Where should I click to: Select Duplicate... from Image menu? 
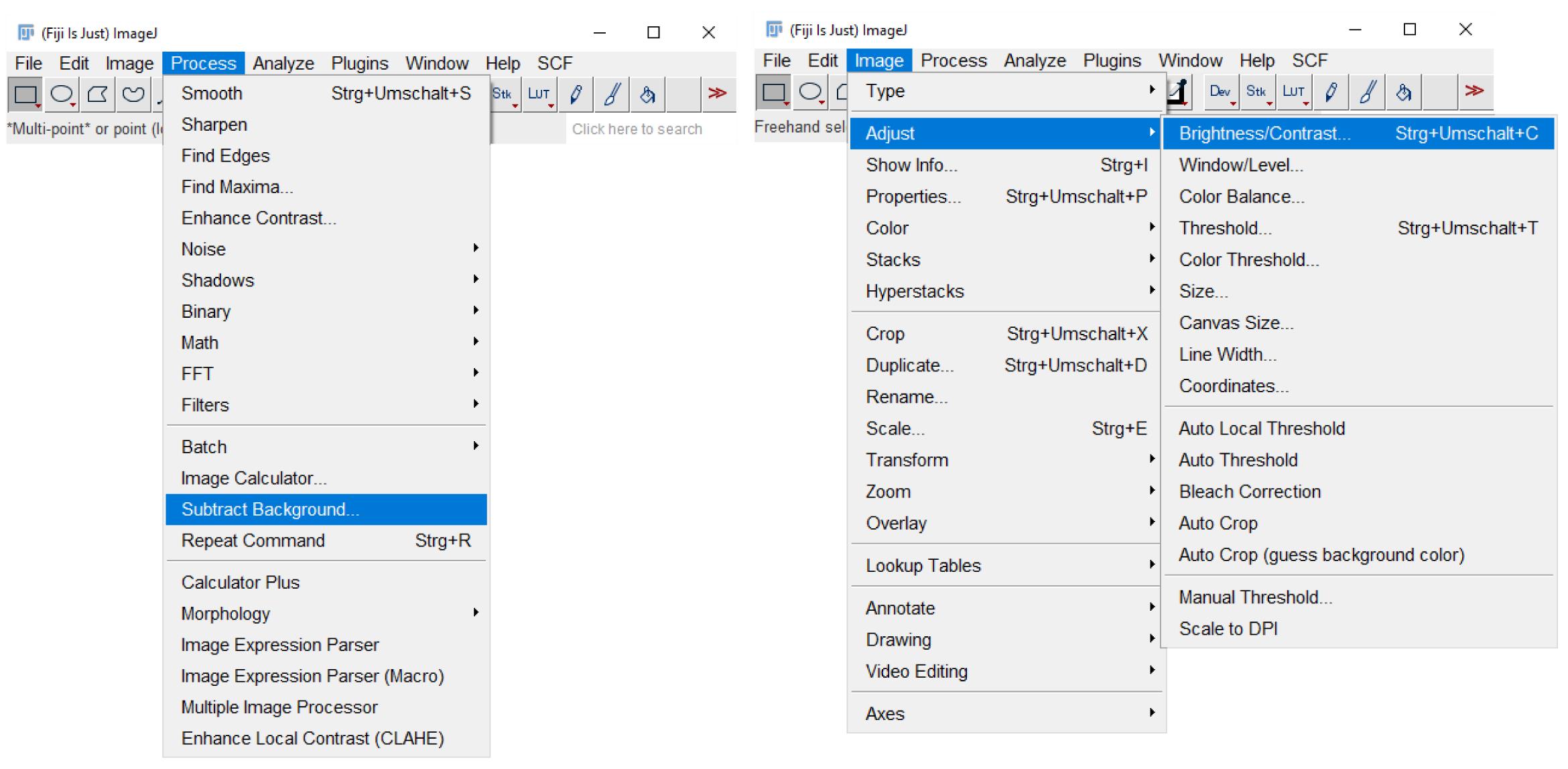pos(1005,365)
